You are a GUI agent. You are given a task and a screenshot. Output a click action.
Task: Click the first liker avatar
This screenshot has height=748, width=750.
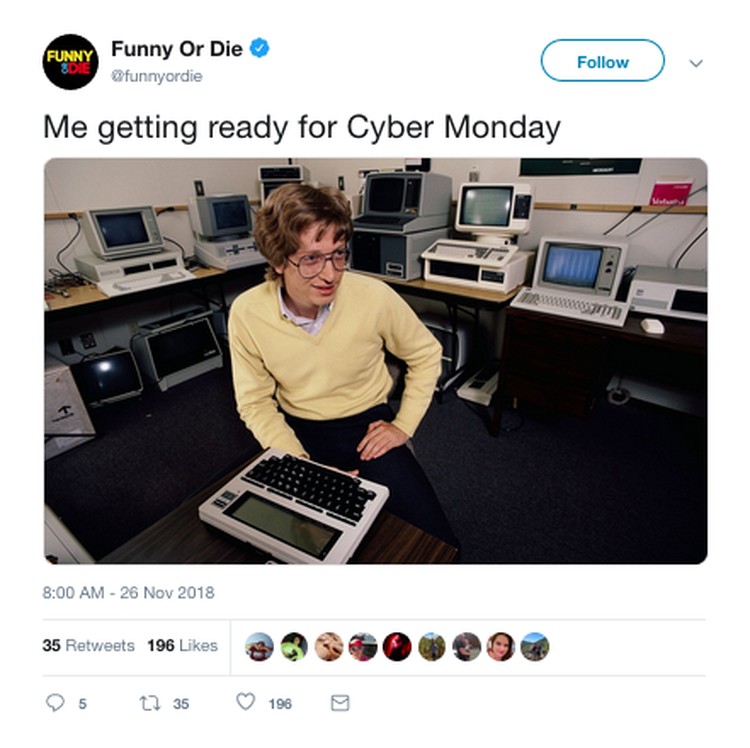point(259,647)
